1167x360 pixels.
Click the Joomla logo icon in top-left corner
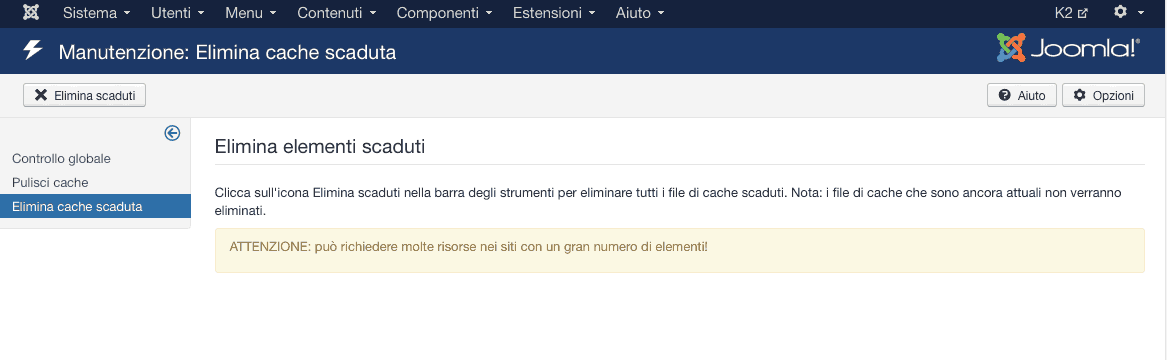(31, 13)
